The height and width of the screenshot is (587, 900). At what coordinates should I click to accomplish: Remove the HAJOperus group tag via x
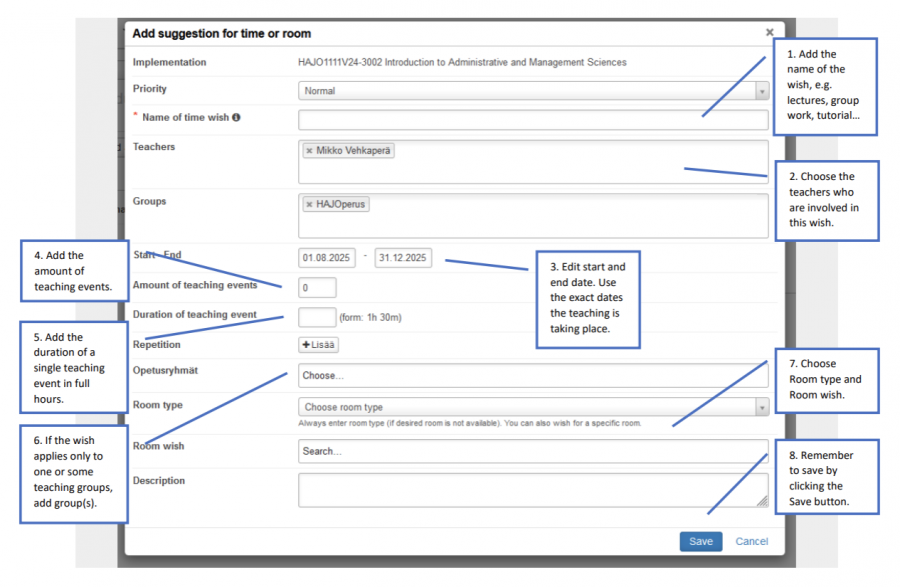click(310, 205)
